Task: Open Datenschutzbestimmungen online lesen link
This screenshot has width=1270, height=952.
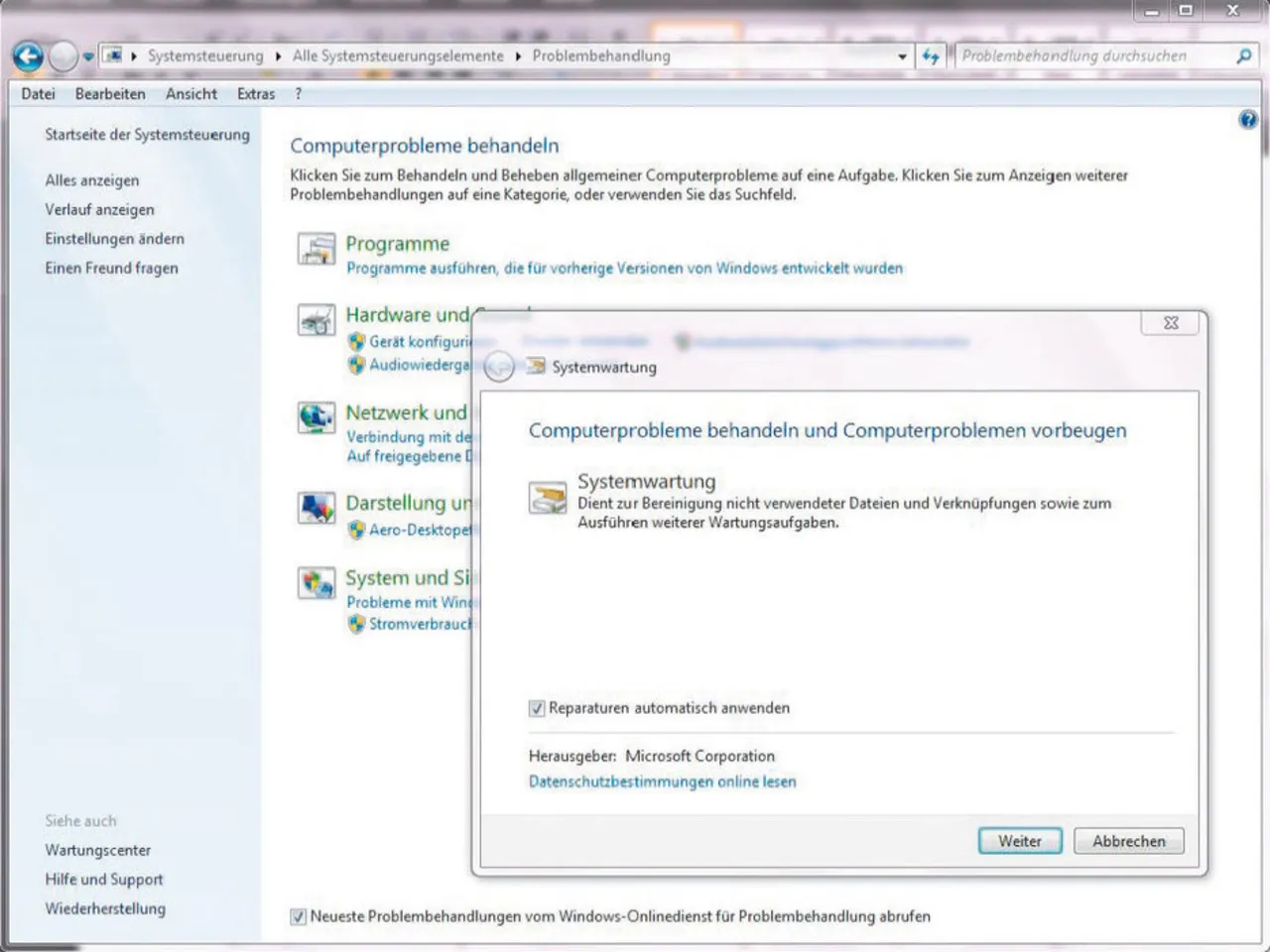Action: 662,781
